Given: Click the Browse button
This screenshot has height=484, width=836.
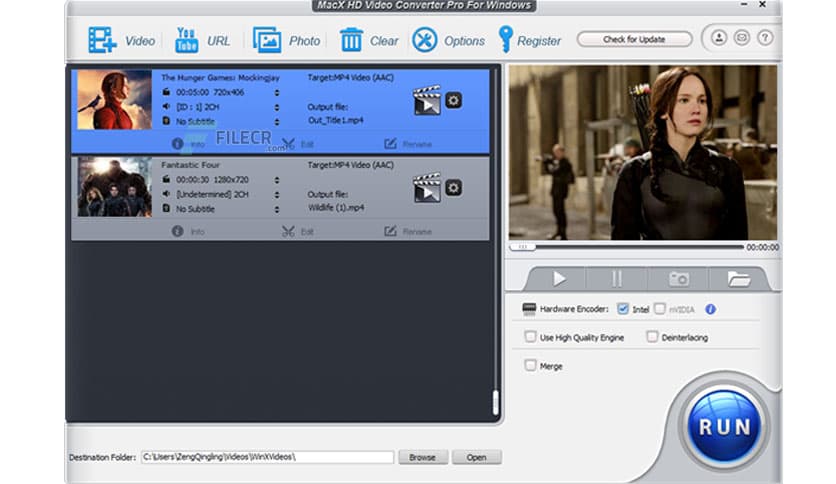Looking at the screenshot, I should click(x=422, y=457).
